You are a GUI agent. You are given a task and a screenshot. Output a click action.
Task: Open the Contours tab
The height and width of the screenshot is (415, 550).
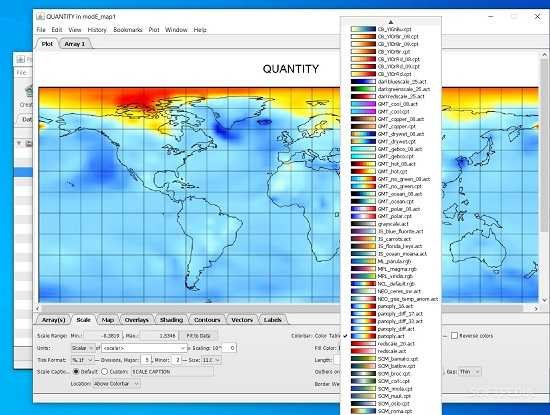point(207,320)
